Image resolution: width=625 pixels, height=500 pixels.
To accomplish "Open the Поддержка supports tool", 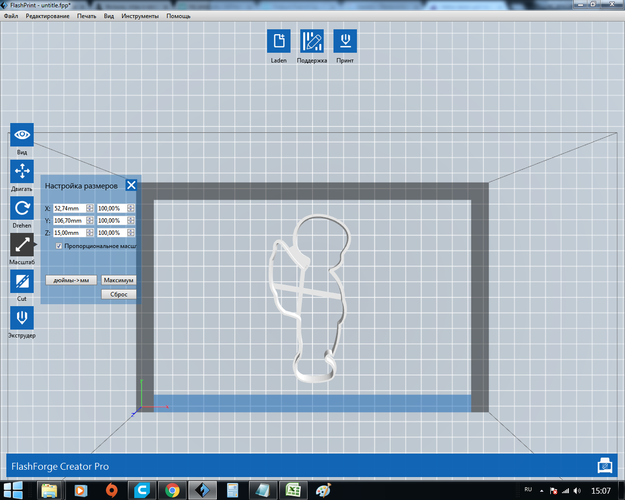I will click(x=312, y=41).
